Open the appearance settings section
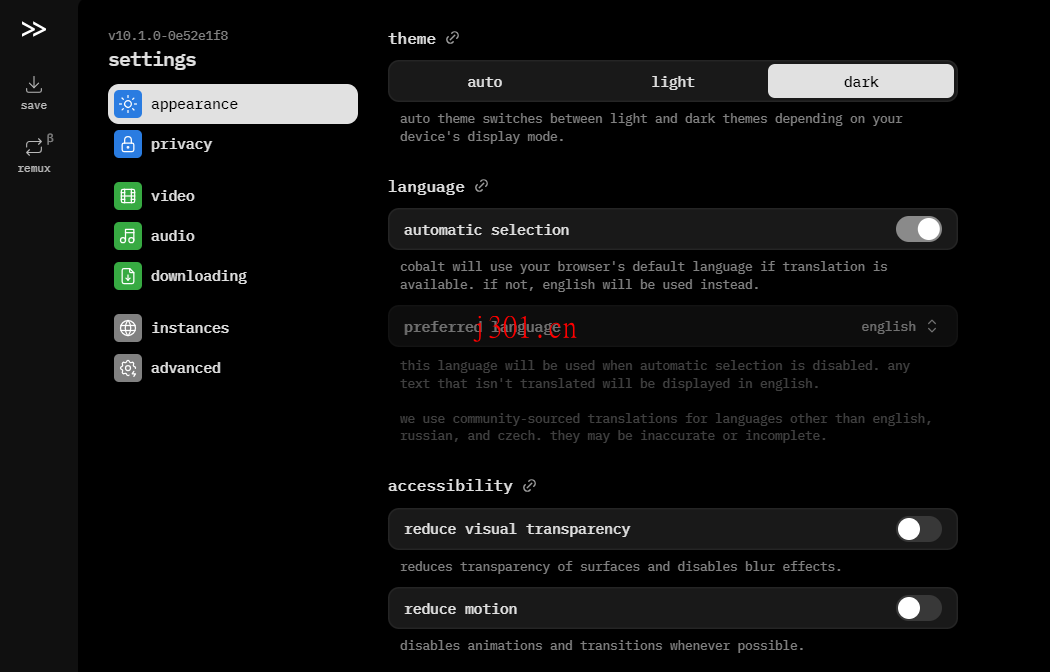 point(232,104)
